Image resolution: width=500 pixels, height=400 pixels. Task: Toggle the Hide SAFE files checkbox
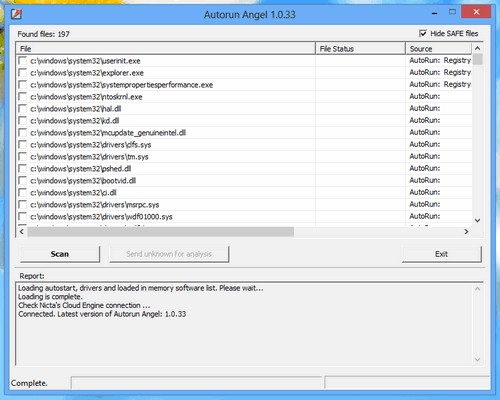tap(423, 33)
